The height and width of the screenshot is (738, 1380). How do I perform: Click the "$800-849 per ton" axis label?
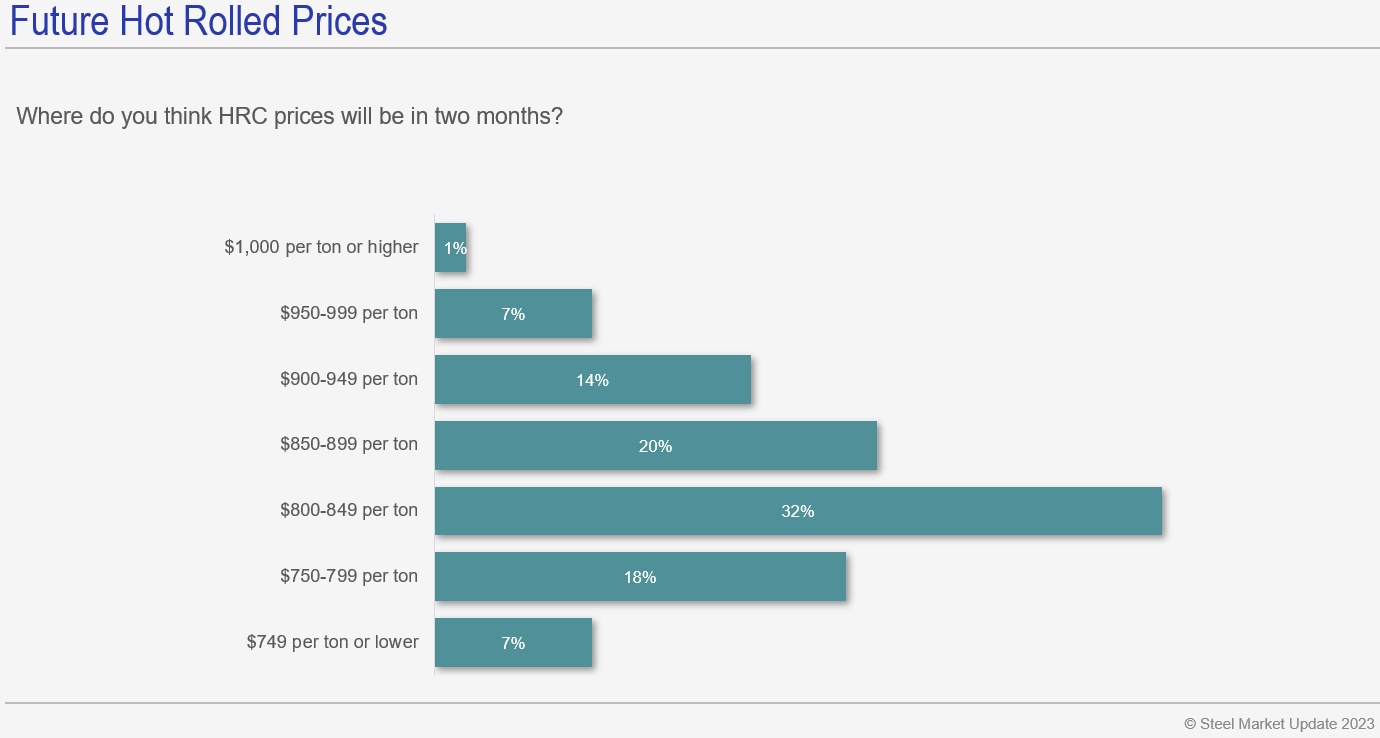tap(349, 511)
